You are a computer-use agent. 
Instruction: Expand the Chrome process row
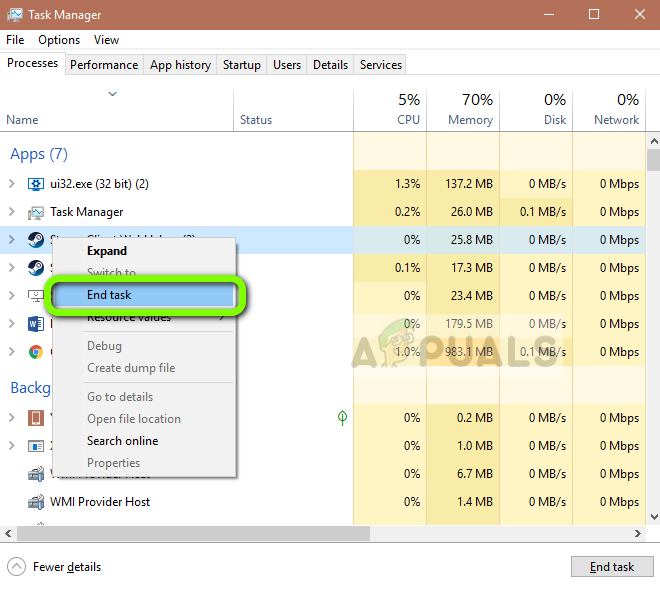click(x=12, y=352)
